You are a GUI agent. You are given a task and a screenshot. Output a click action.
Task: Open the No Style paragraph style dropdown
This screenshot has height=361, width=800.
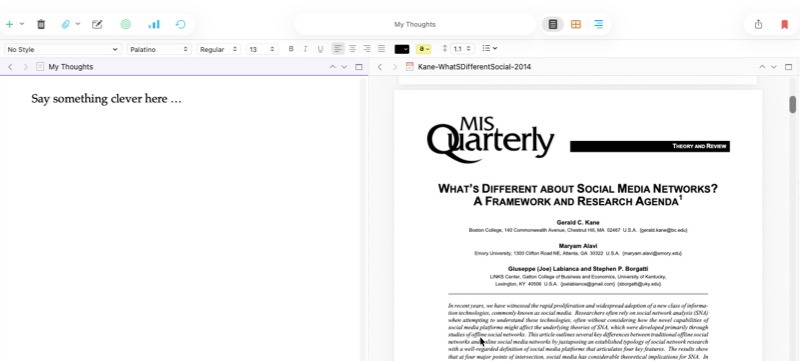point(62,49)
